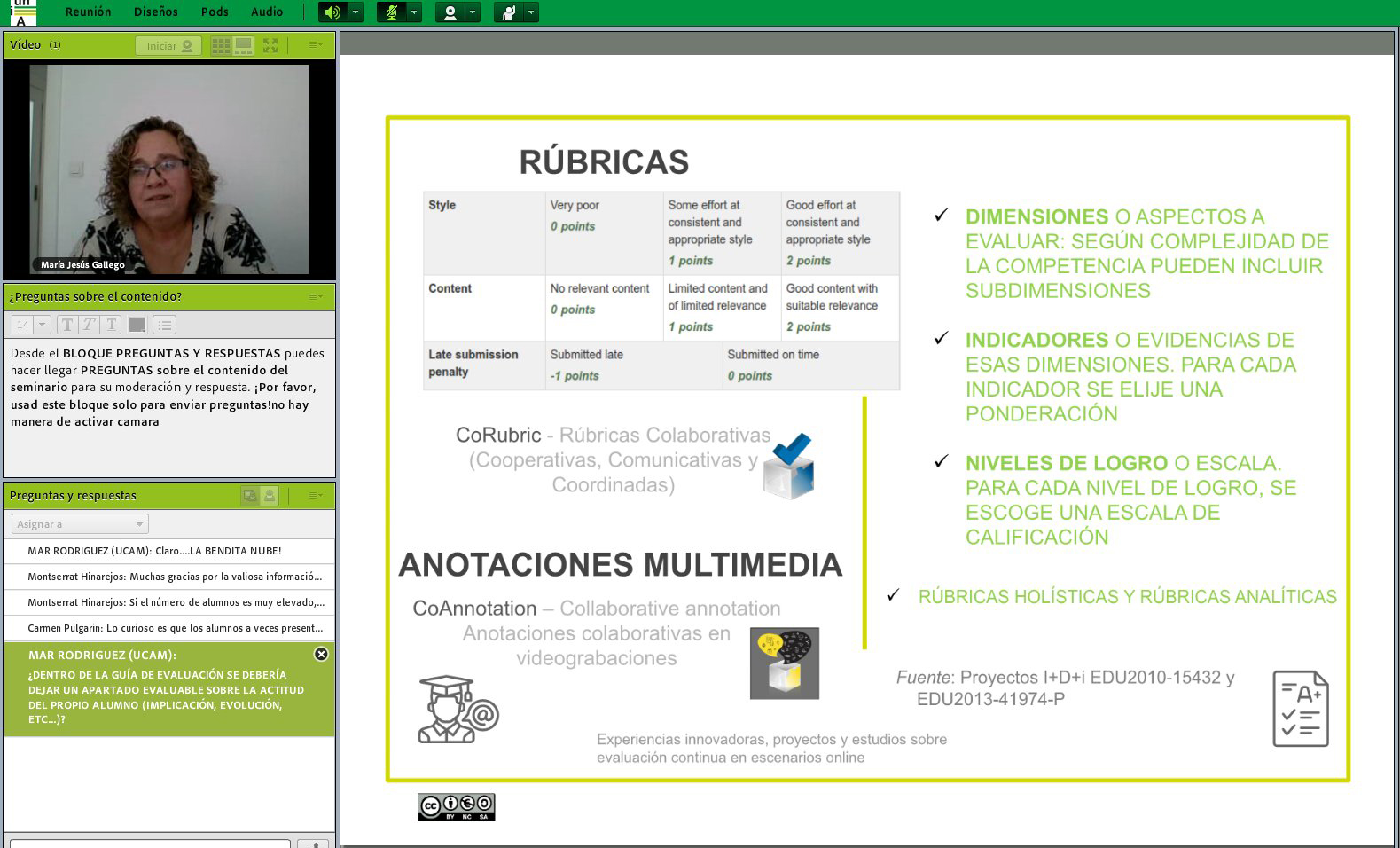Click the ANOTACIONES MULTIMEDIA slide heading
Image resolution: width=1400 pixels, height=848 pixels.
tap(620, 565)
